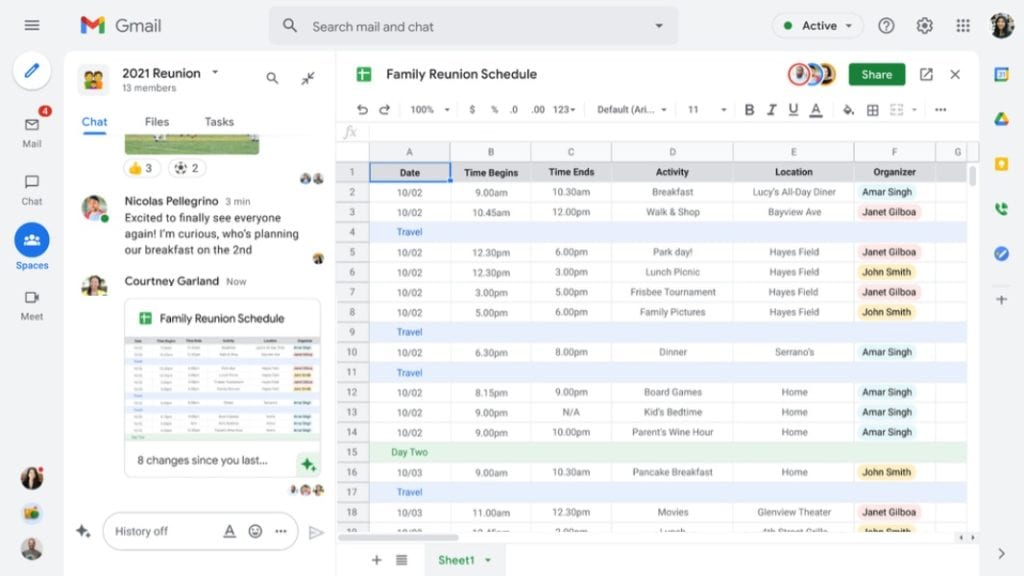
Task: Open the all sheets list button
Action: pyautogui.click(x=402, y=560)
